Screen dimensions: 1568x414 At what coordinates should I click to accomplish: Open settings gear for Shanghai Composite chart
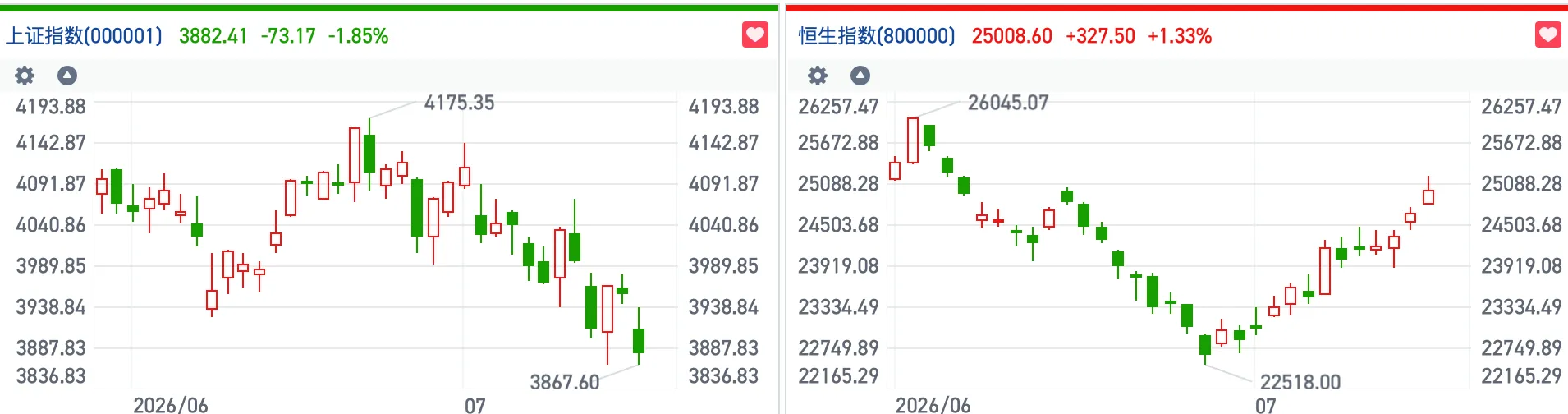tap(25, 76)
